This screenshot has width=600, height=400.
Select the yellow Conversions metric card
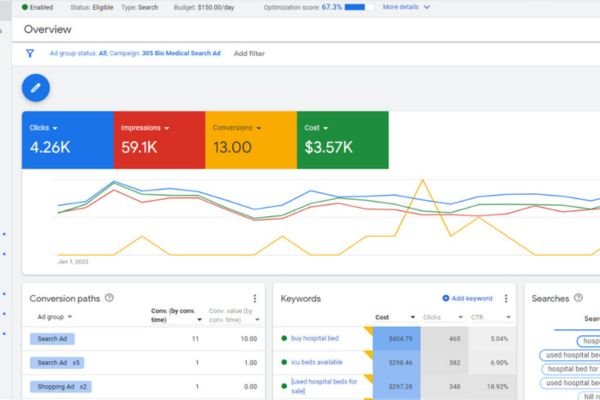coord(251,140)
